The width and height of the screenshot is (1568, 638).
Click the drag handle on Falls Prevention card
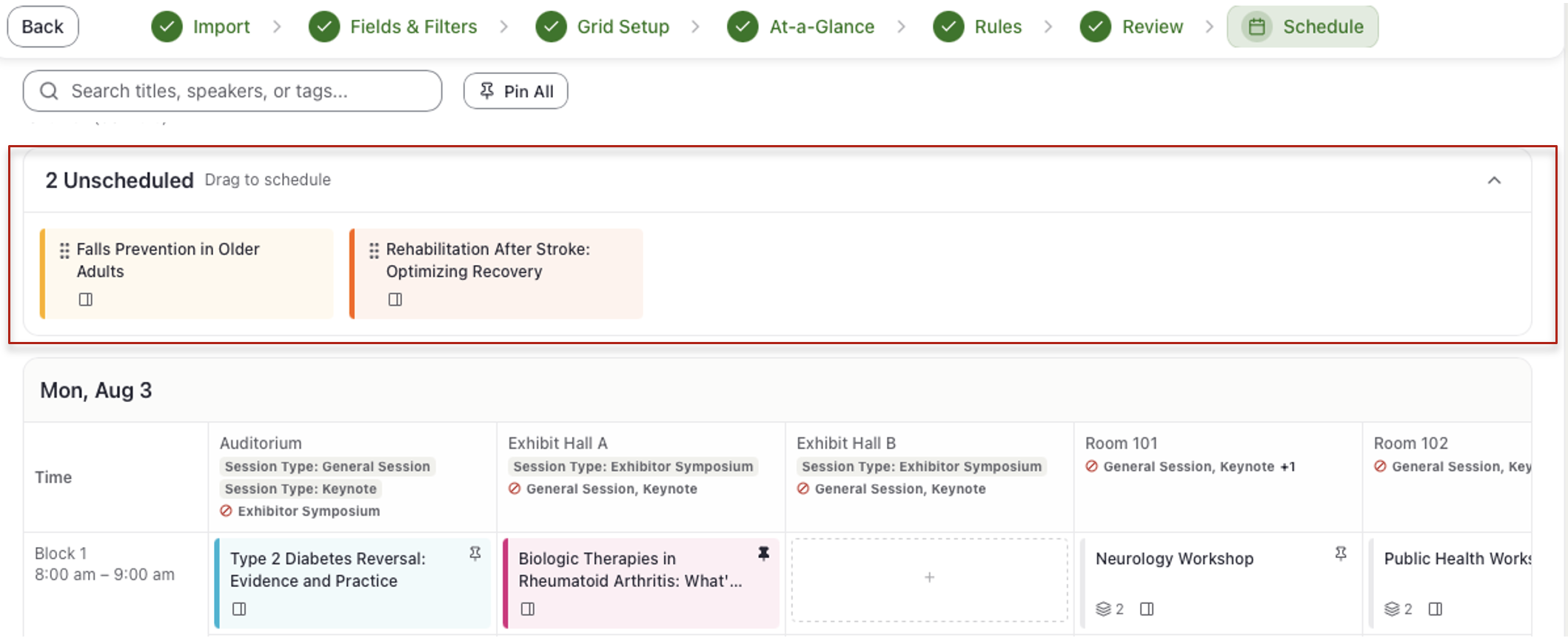pyautogui.click(x=64, y=251)
